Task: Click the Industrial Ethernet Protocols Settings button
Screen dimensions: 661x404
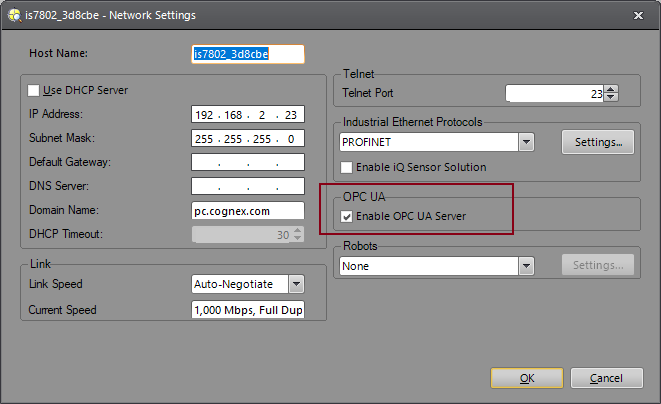Action: tap(598, 143)
